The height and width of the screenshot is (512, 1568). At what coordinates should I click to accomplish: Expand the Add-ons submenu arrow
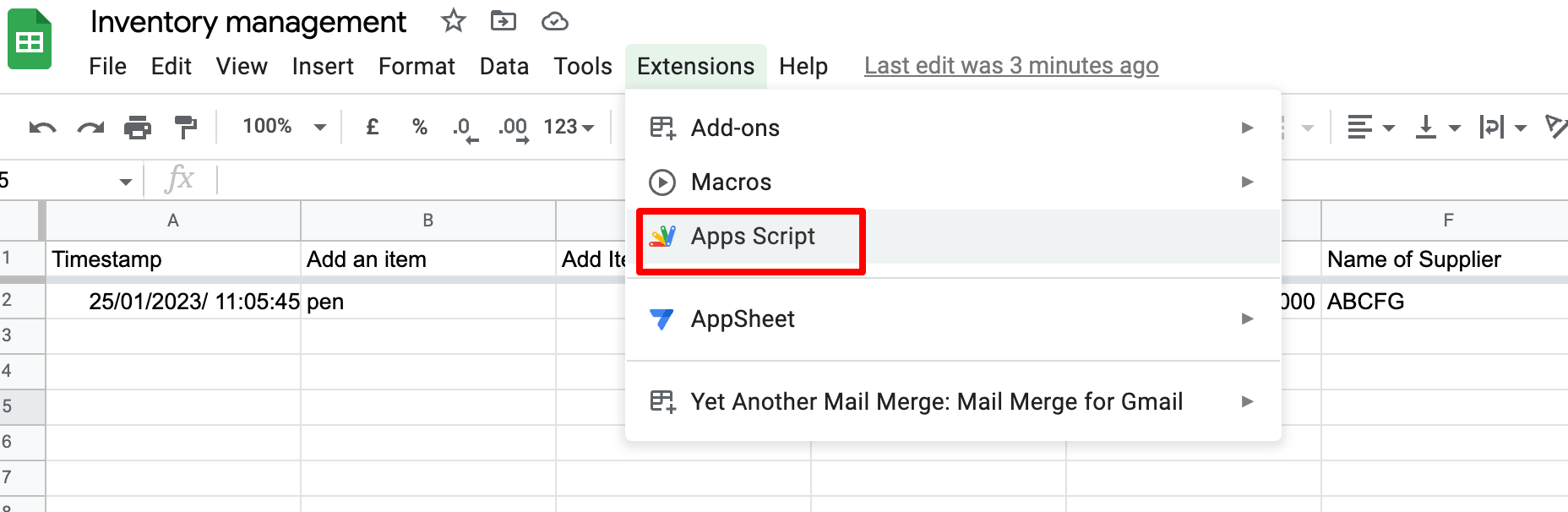pos(1247,128)
